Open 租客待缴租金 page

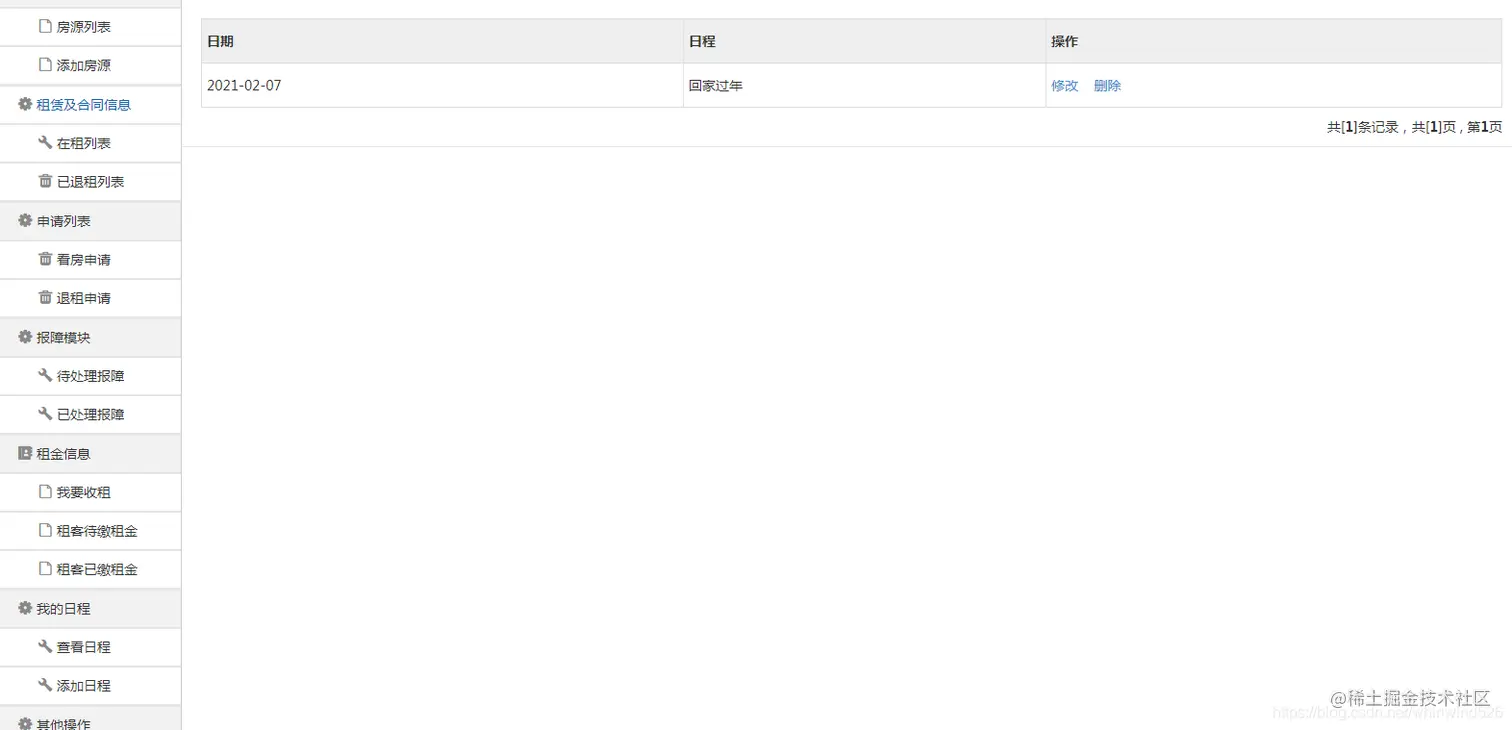coord(90,530)
